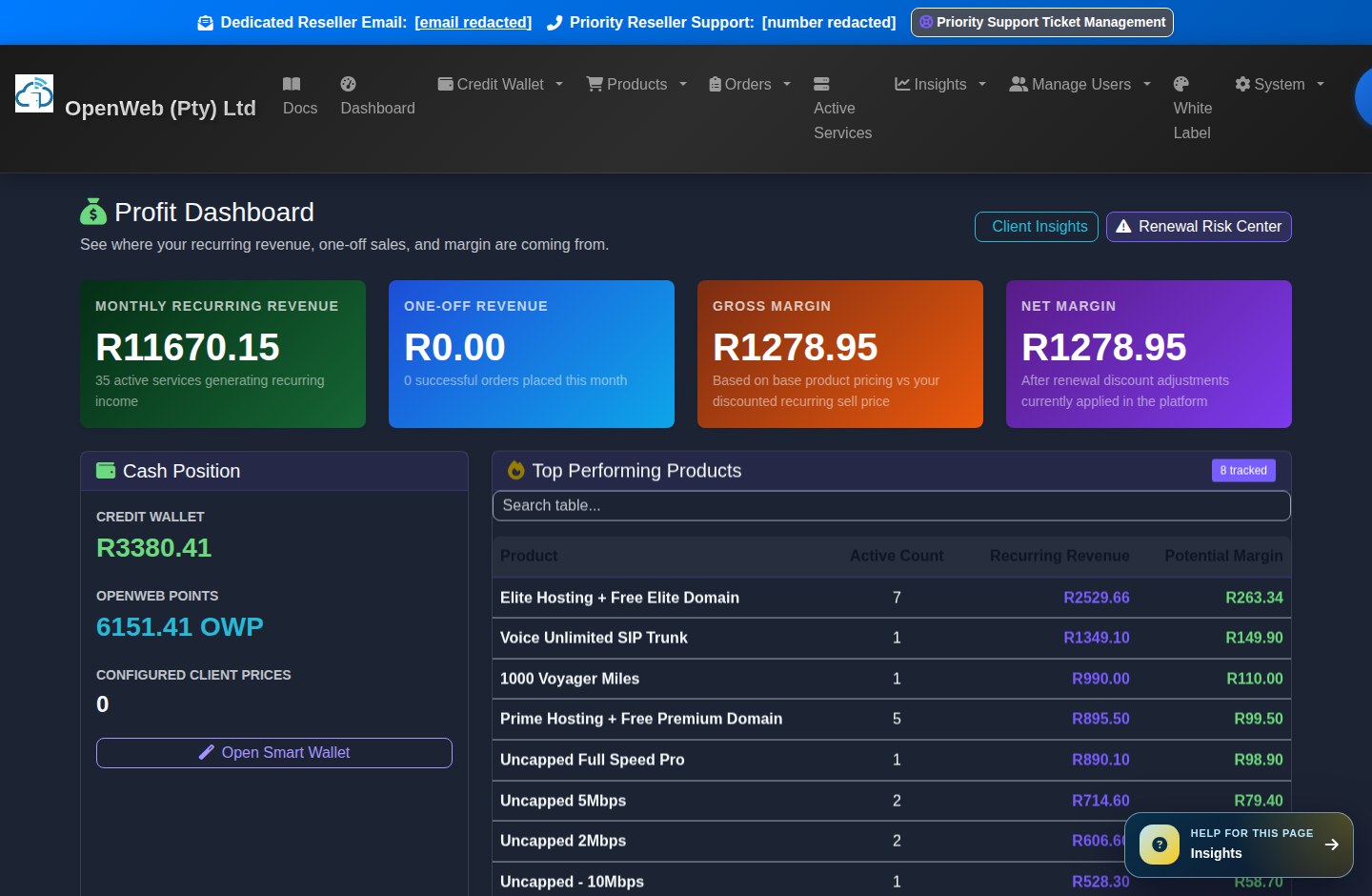Click Uncapped 2Mbps product name
This screenshot has width=1372, height=896.
coord(563,841)
